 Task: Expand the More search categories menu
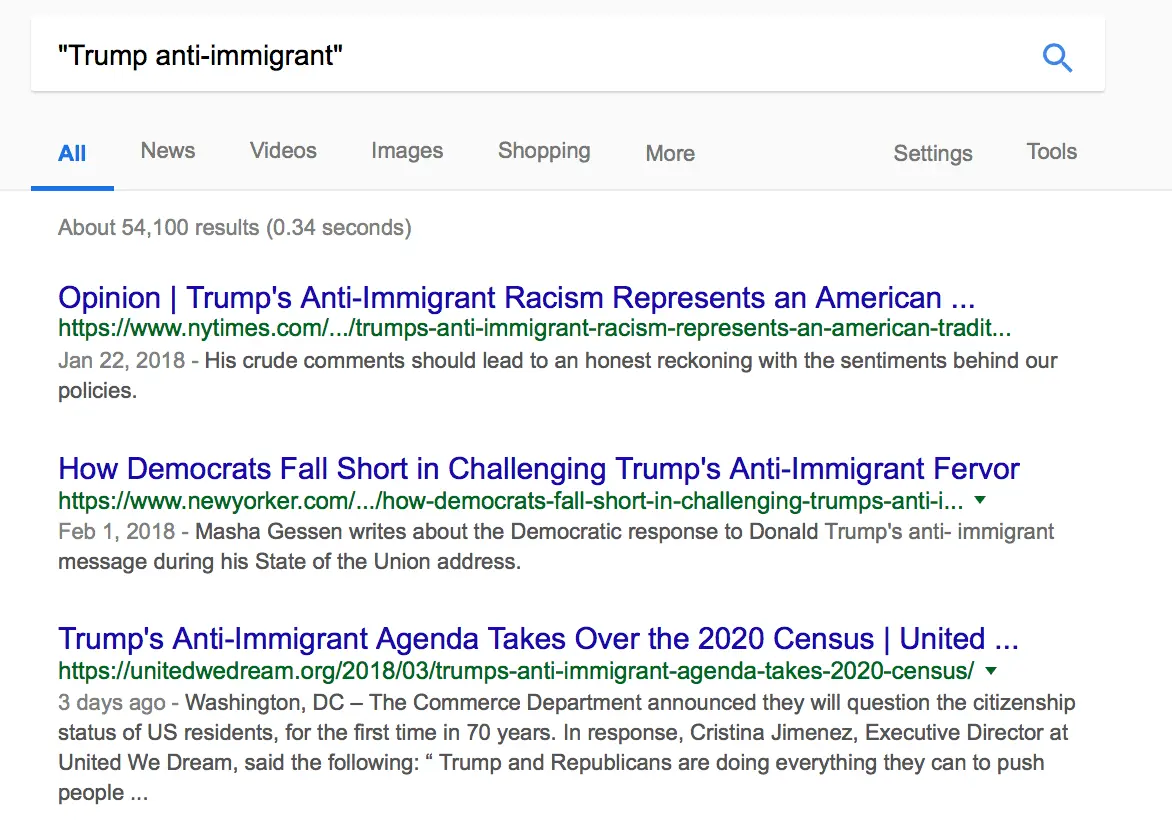click(670, 153)
